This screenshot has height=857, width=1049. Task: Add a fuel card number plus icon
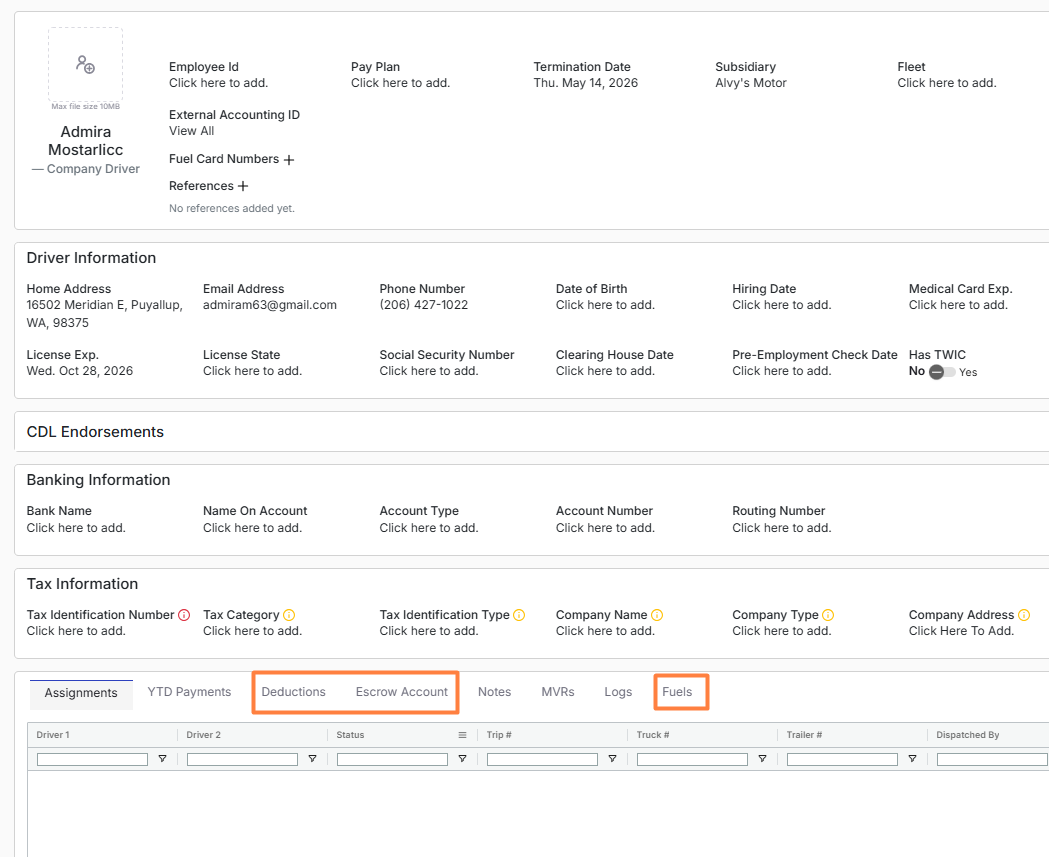[x=289, y=160]
